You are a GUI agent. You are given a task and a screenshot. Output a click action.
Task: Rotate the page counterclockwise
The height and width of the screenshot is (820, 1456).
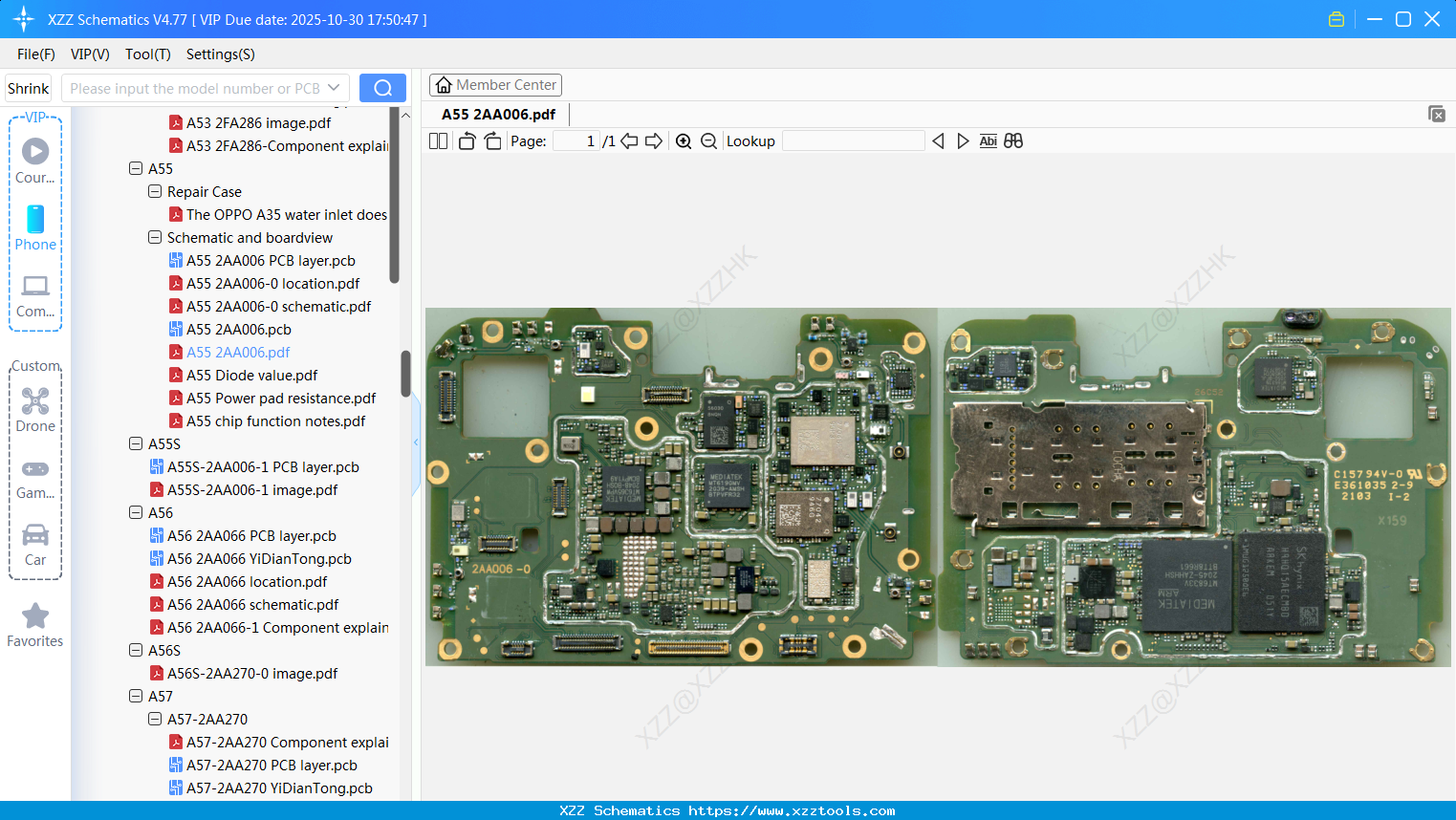[x=467, y=141]
